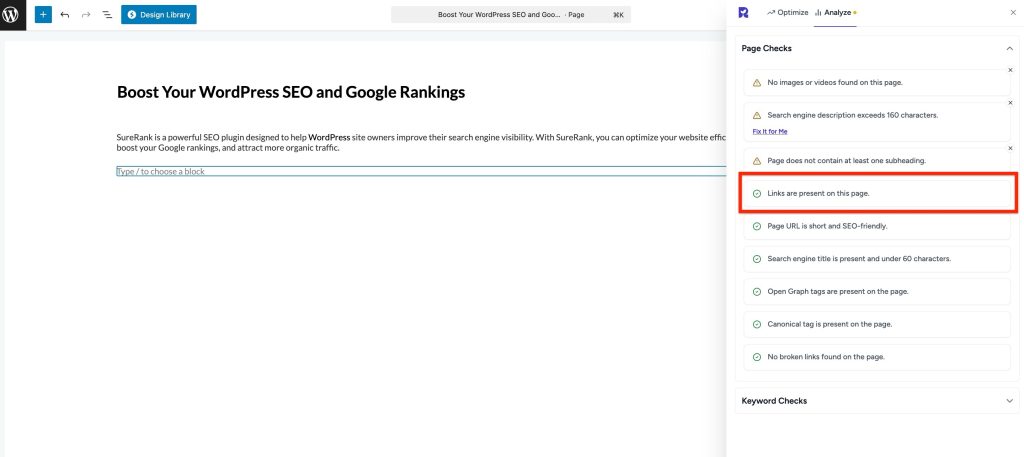Click the SureRank logo in panel header

tap(743, 12)
